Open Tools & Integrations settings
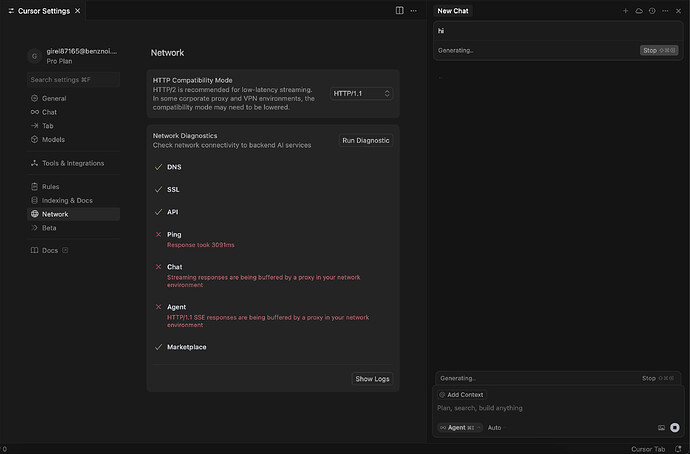 click(73, 163)
